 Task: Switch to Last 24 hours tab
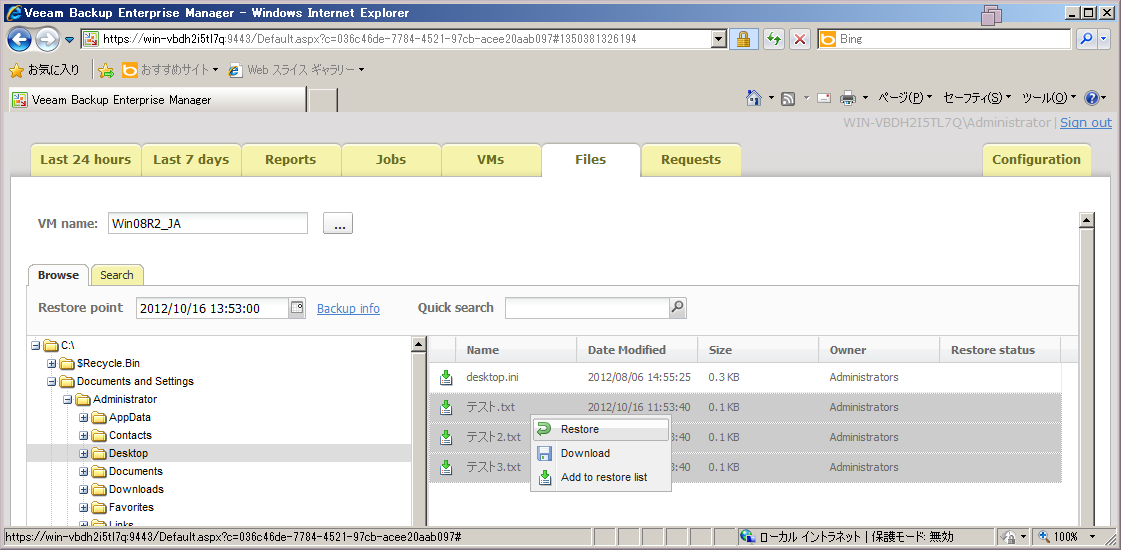tap(86, 159)
